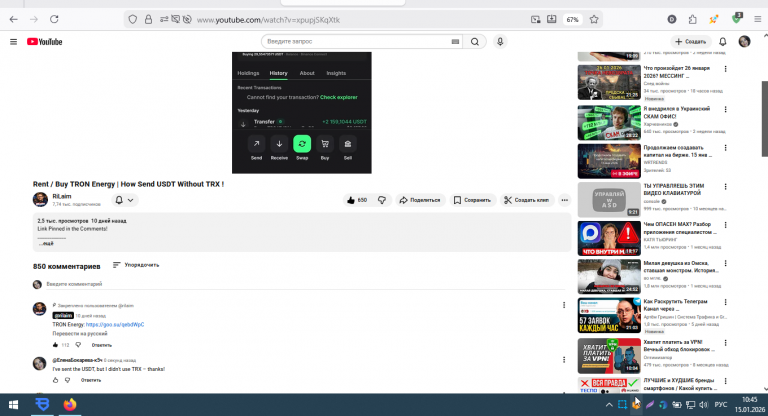Screen dimensions: 768x416
Task: Open video title 'Милая девушка из Омска'
Action: pyautogui.click(x=681, y=267)
